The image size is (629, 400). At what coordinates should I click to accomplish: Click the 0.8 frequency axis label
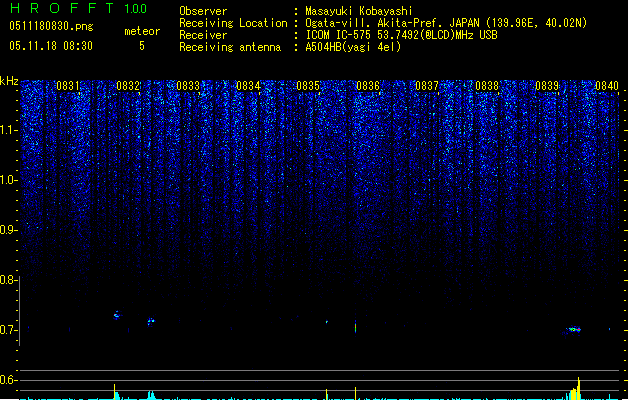click(x=9, y=280)
